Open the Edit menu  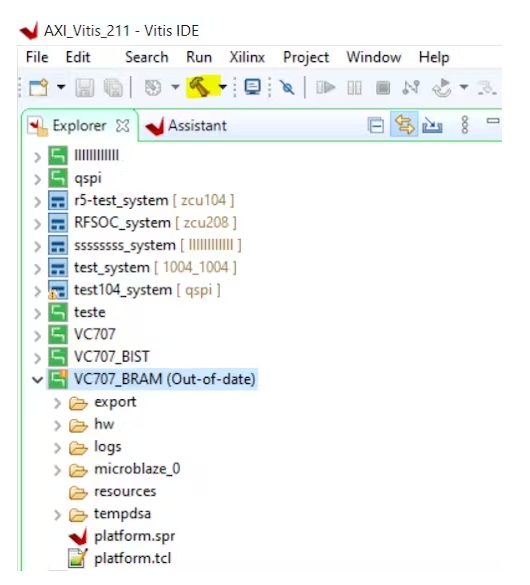(78, 57)
